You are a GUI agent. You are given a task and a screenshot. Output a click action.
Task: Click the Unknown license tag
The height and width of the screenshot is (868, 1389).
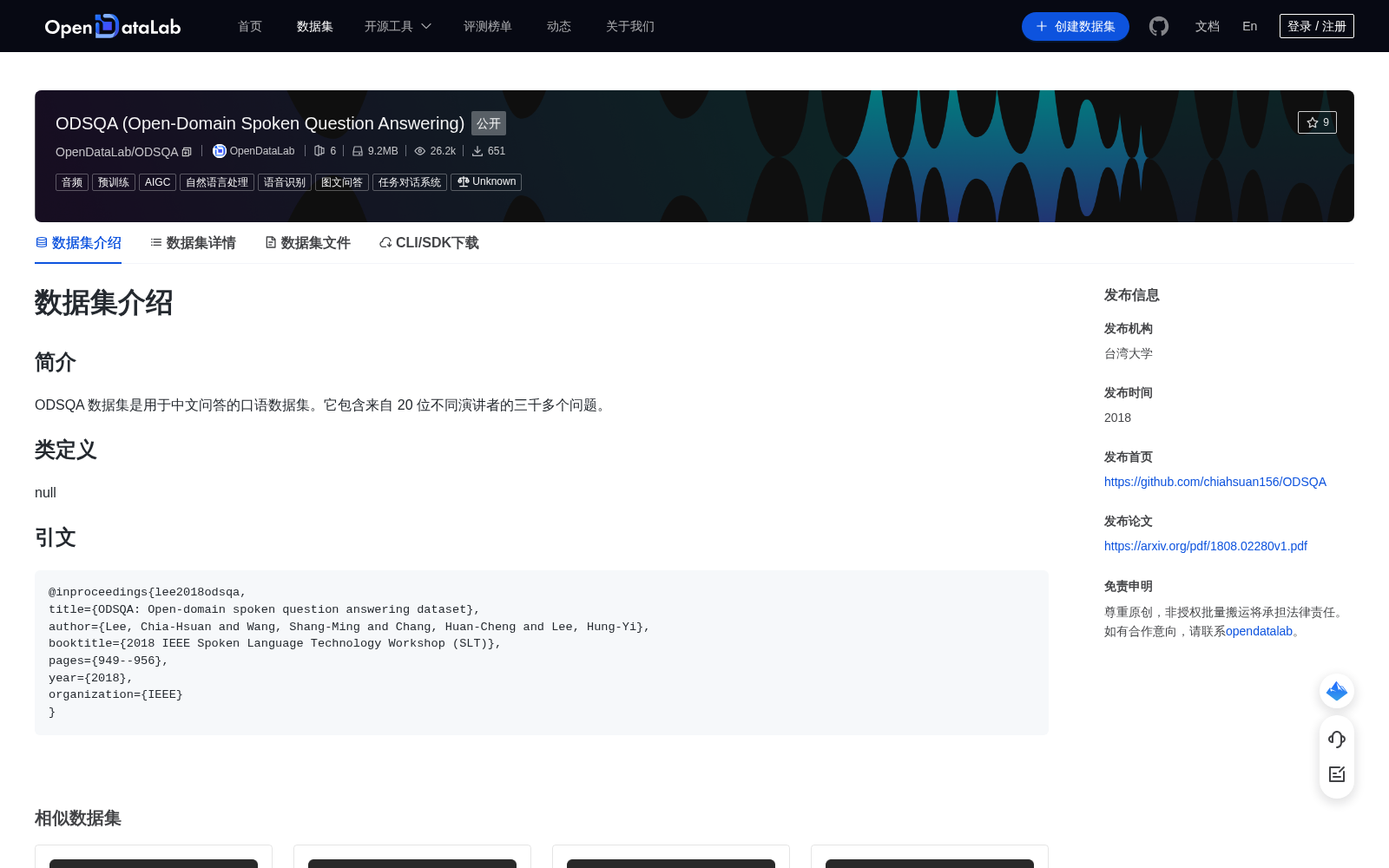click(x=486, y=182)
